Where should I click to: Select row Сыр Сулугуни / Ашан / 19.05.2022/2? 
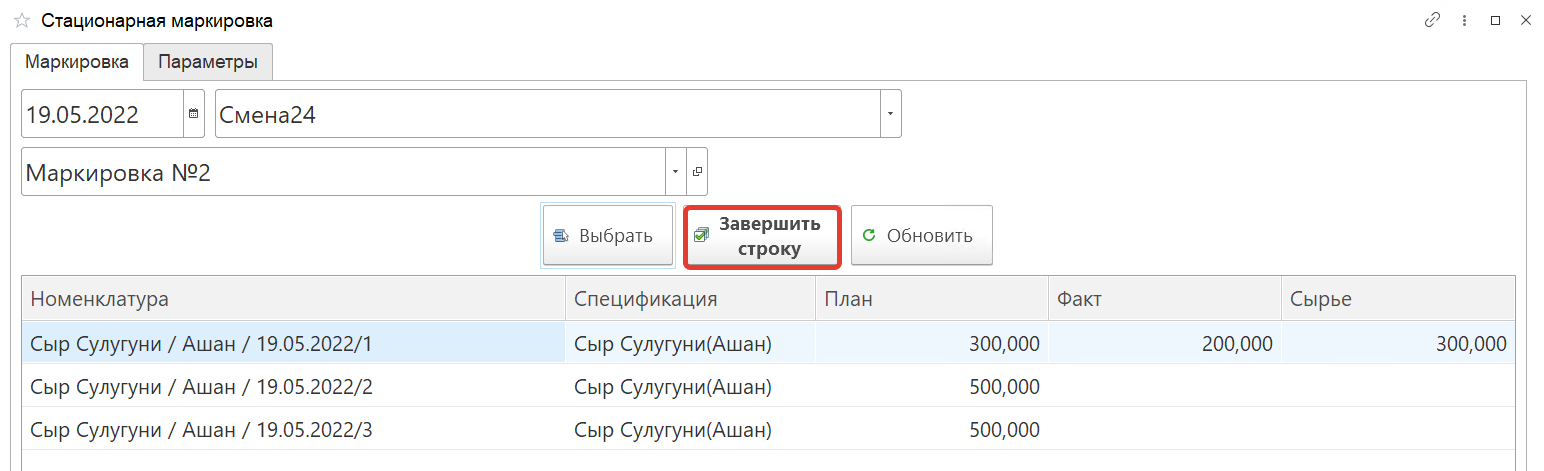[293, 386]
